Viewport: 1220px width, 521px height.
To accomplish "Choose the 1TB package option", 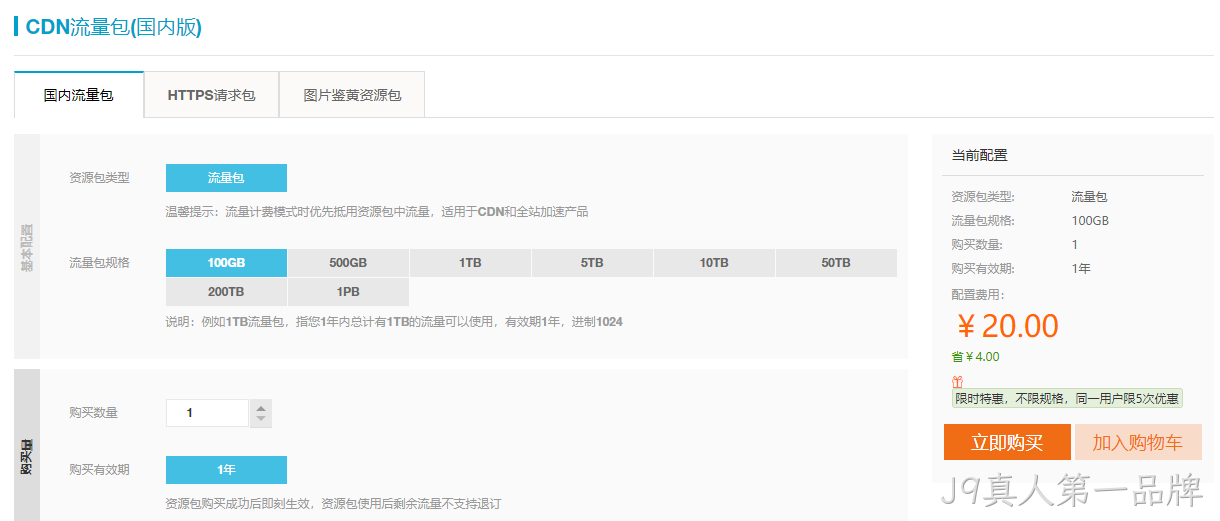I will coord(470,263).
